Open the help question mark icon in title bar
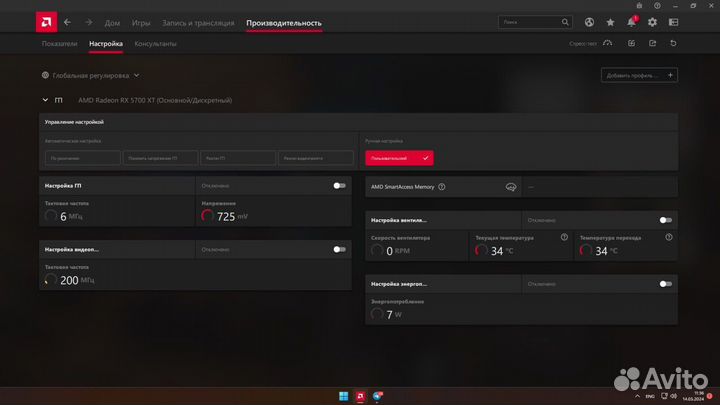The height and width of the screenshot is (405, 720). point(657,6)
